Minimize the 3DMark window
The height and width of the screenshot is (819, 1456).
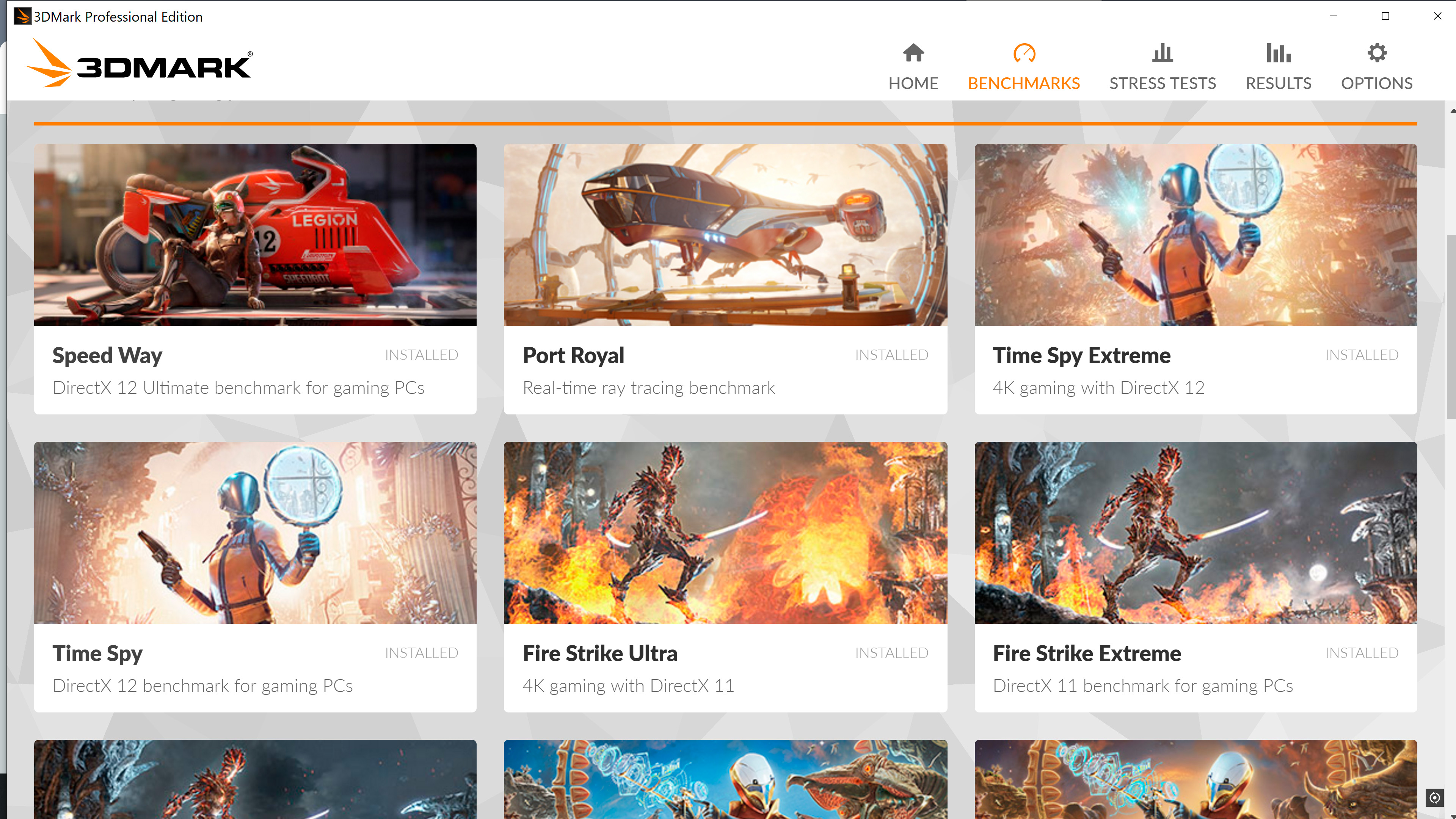coord(1334,16)
